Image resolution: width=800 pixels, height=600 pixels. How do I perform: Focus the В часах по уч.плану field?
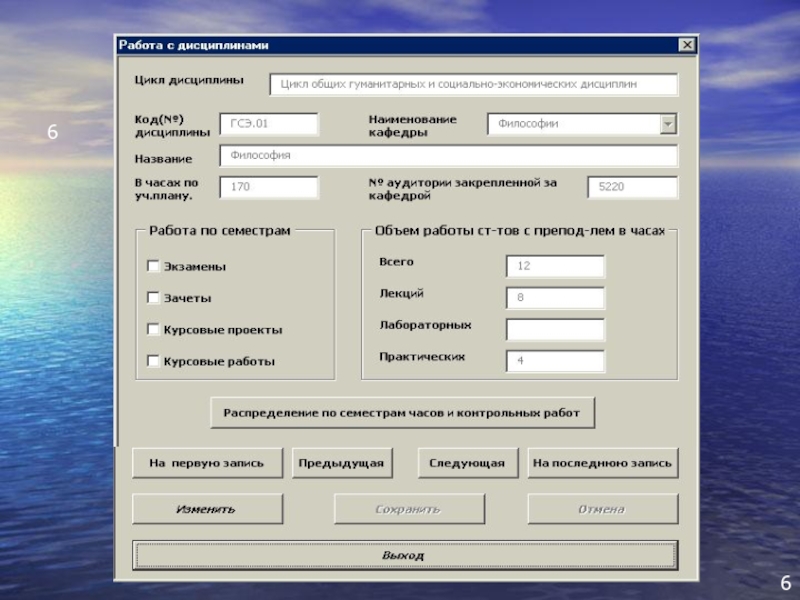(269, 187)
